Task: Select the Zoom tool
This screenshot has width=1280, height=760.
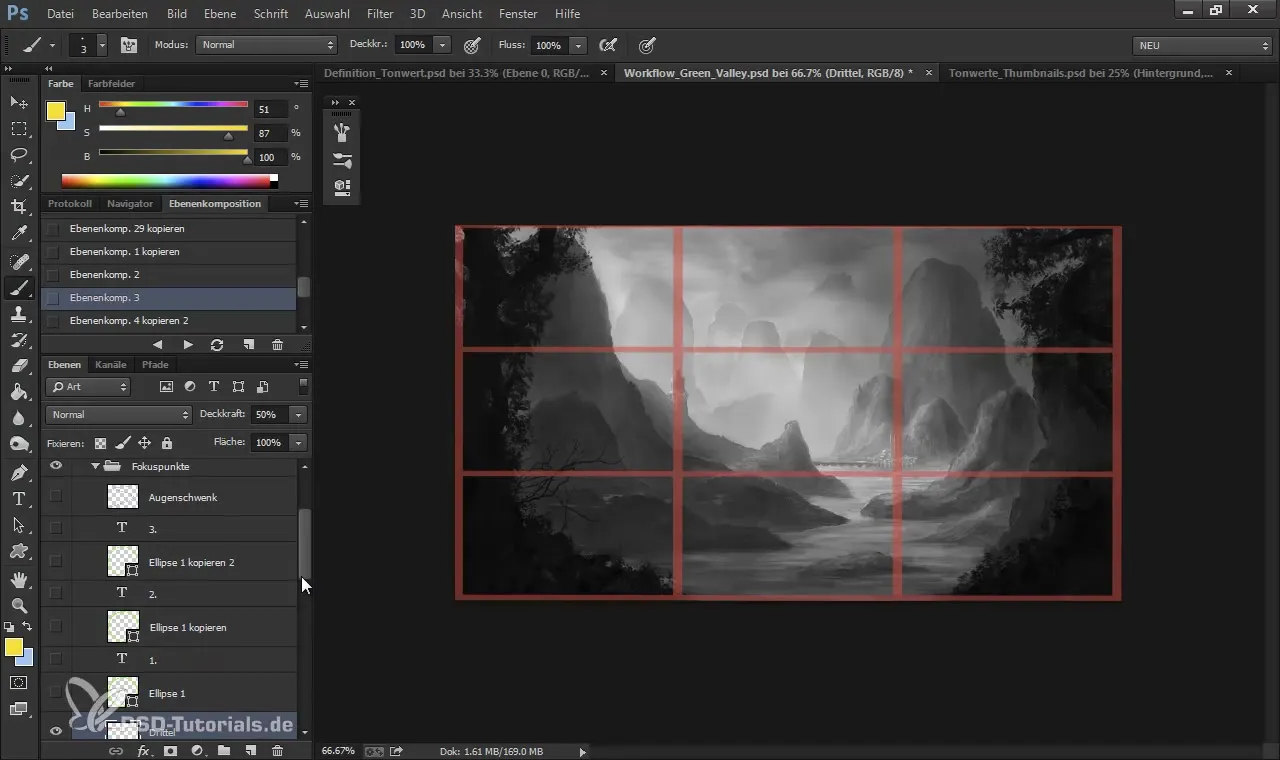Action: [x=19, y=605]
